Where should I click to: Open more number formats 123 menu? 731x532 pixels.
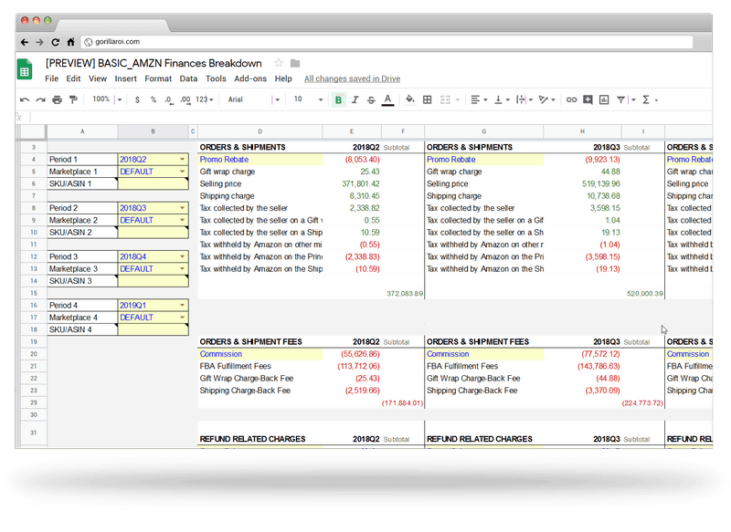(204, 100)
